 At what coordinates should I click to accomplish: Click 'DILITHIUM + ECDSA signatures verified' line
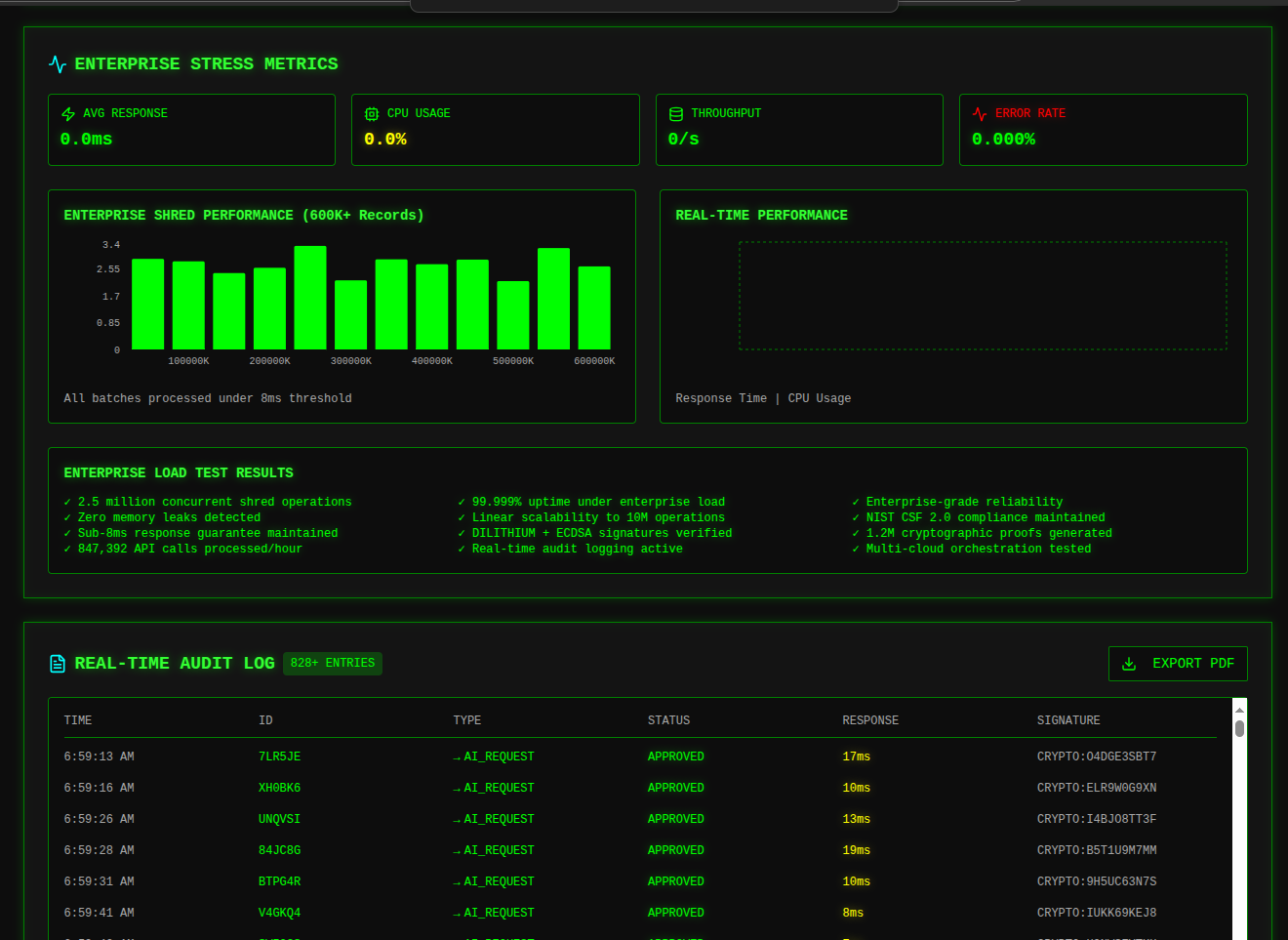coord(595,533)
